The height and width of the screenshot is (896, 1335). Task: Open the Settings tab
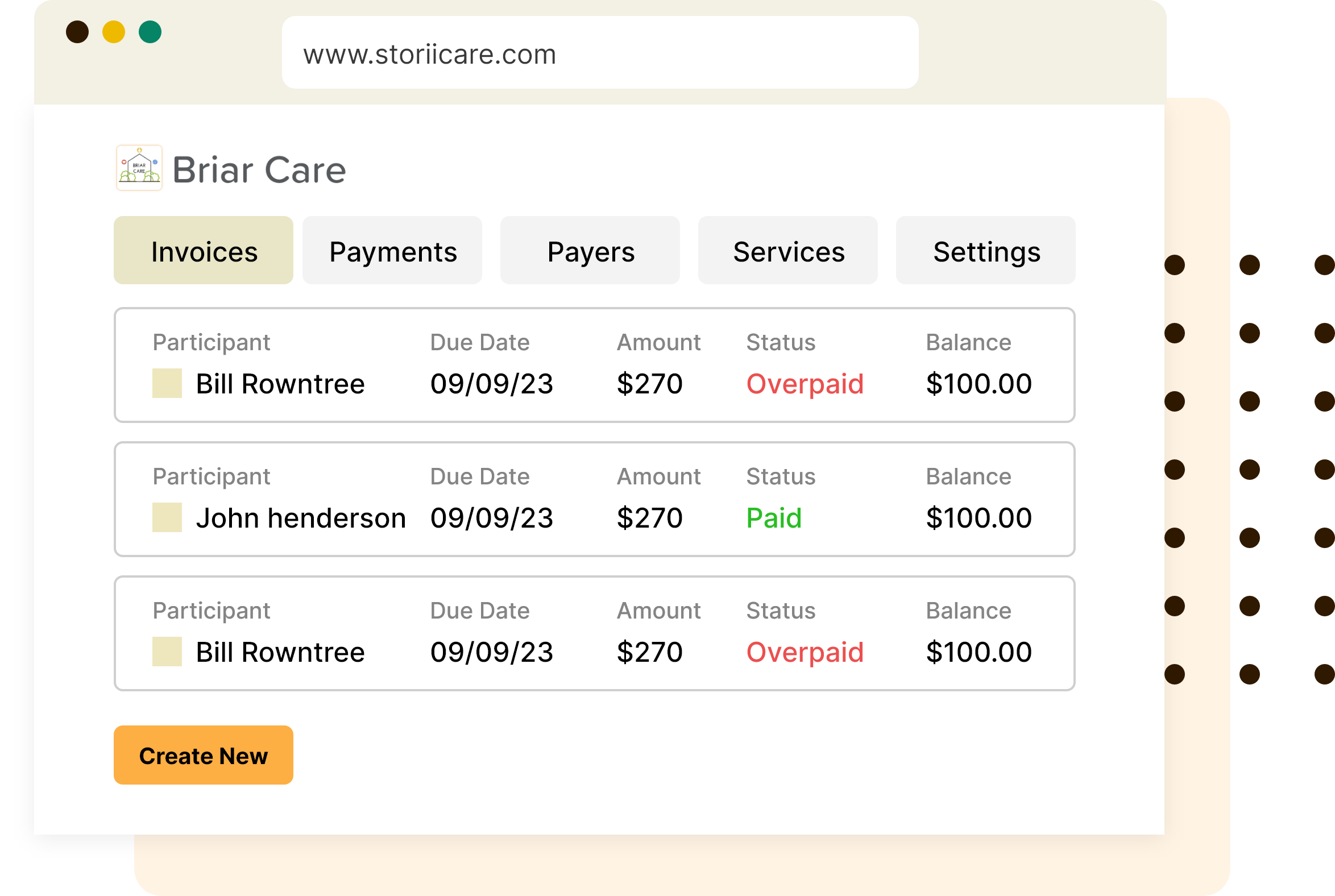pyautogui.click(x=985, y=250)
